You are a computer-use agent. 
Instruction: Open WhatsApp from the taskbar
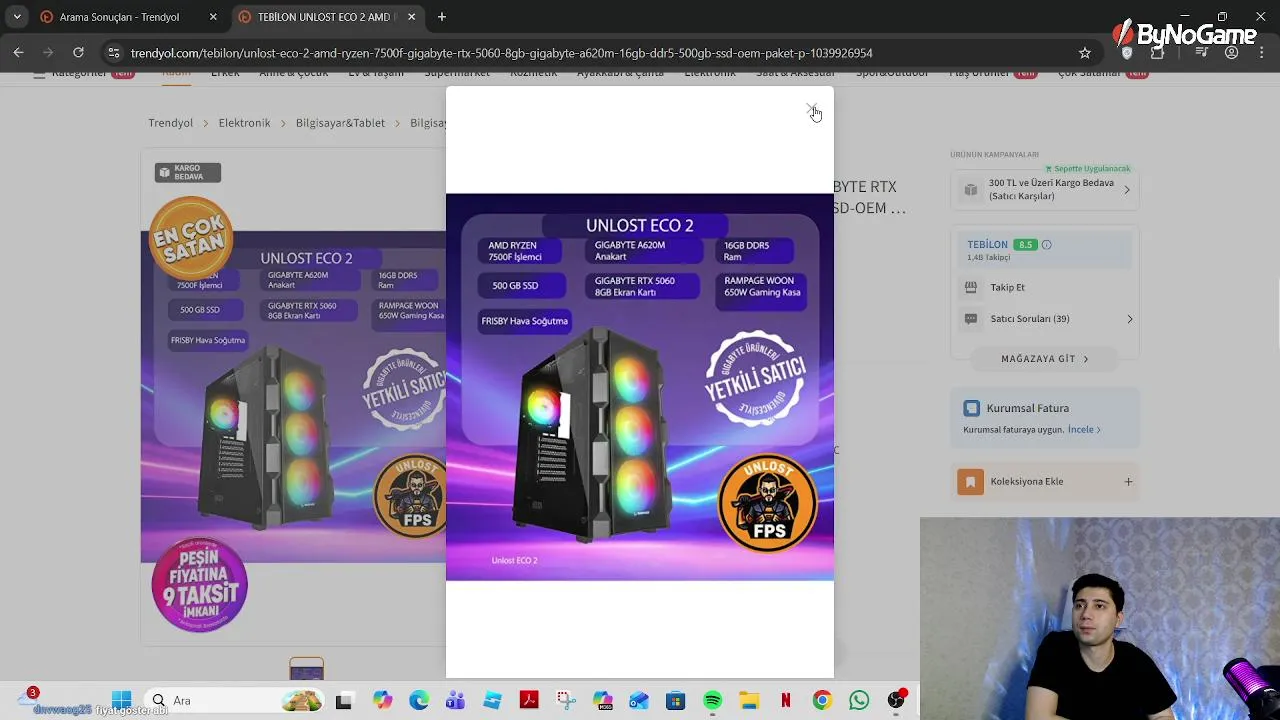coord(859,700)
